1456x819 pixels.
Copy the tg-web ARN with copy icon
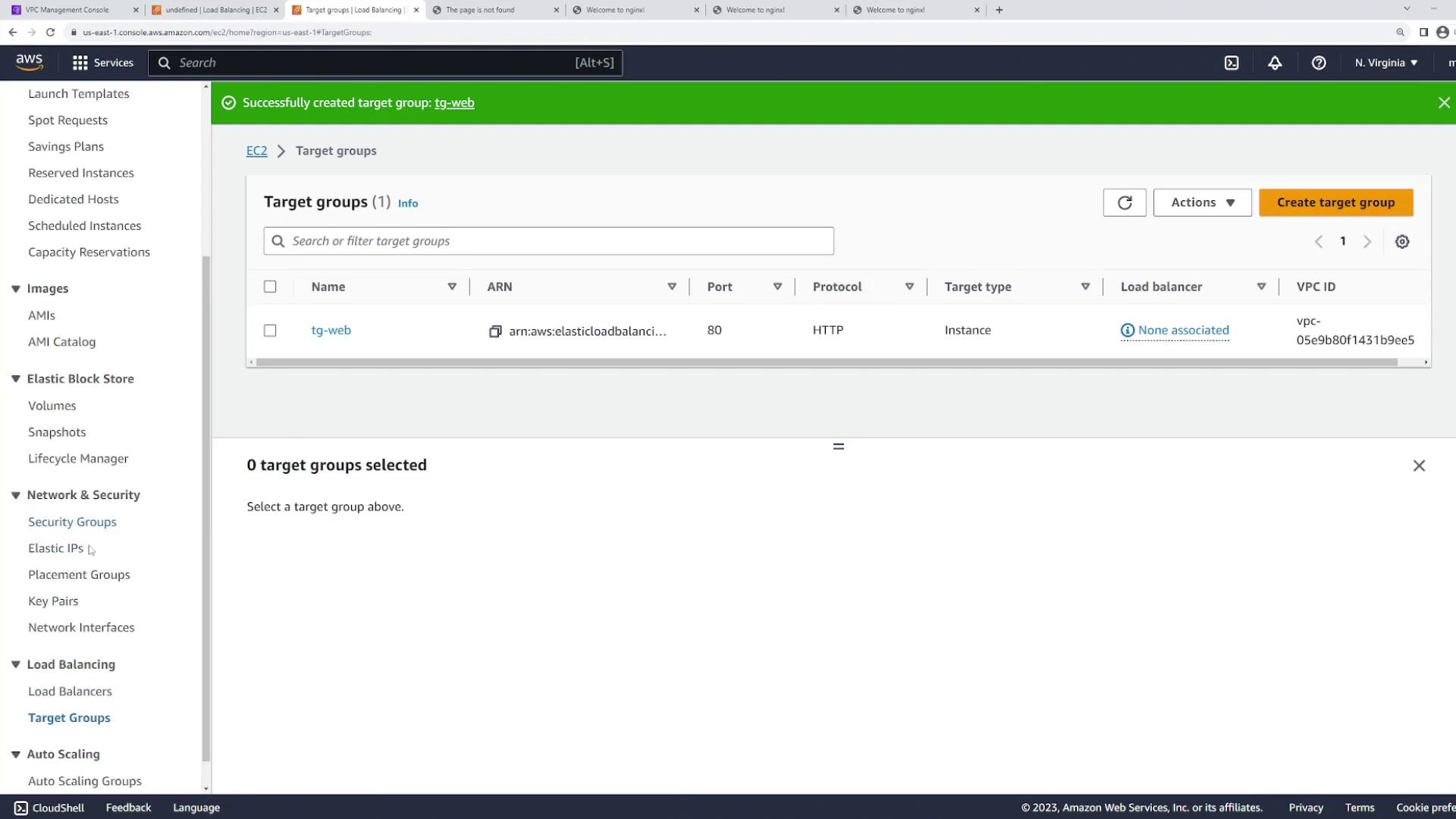tap(495, 331)
